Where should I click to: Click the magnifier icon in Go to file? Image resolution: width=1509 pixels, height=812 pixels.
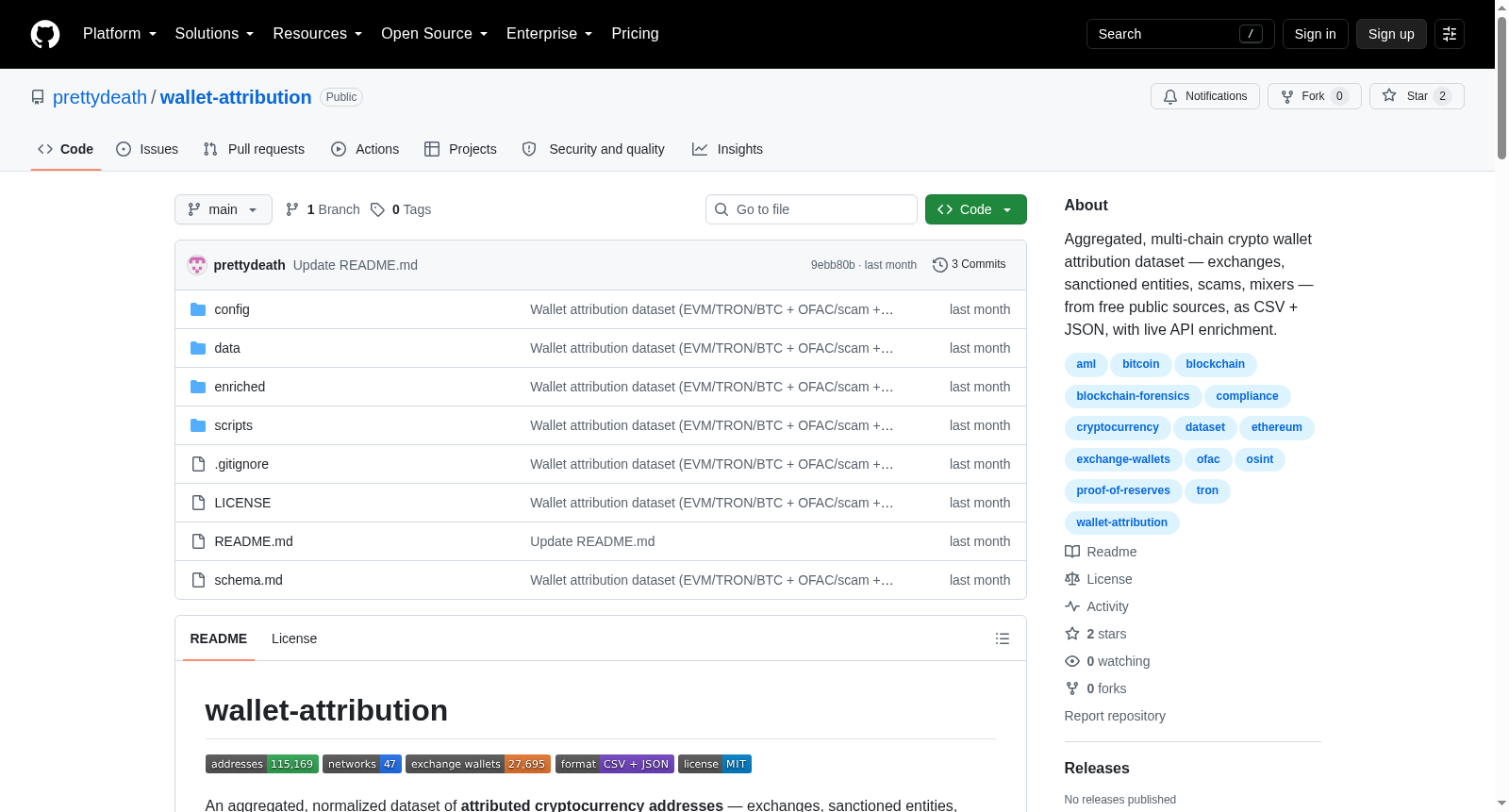click(x=721, y=209)
